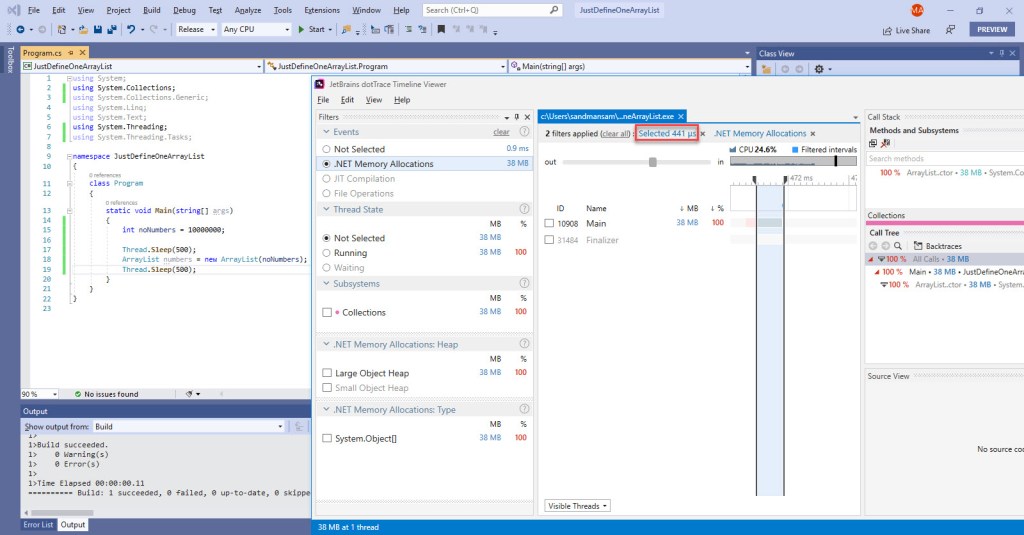Image resolution: width=1024 pixels, height=535 pixels.
Task: Check the Large Object Heap checkbox
Action: [327, 373]
